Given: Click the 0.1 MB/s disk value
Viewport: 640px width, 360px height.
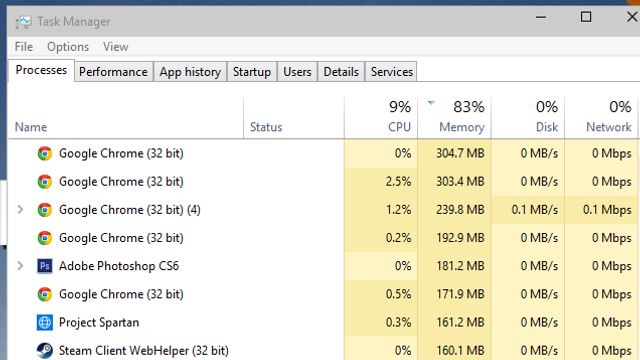Looking at the screenshot, I should coord(535,210).
